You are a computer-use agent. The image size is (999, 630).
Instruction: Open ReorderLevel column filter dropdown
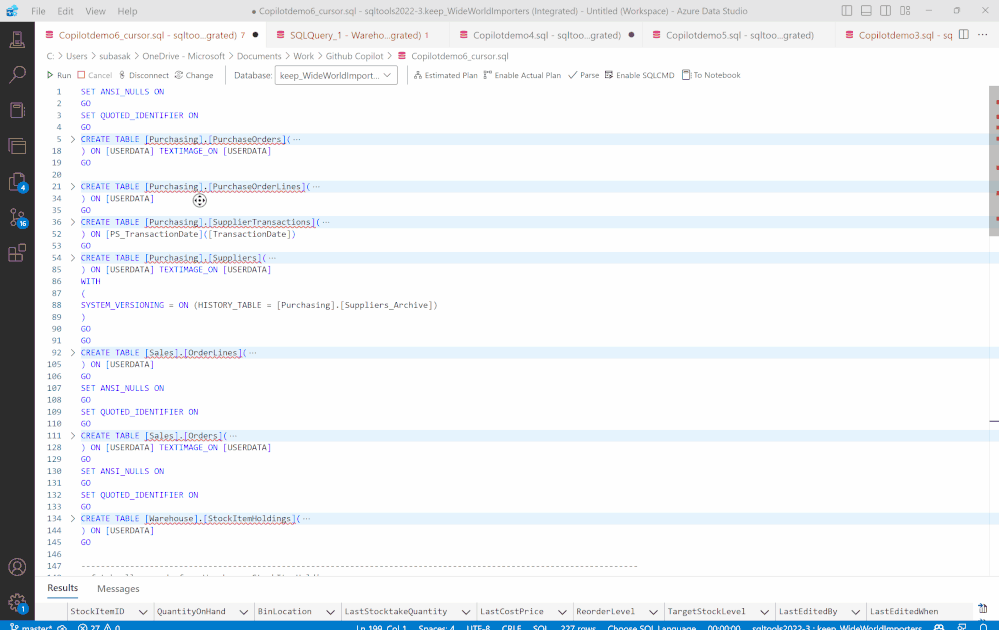[653, 612]
